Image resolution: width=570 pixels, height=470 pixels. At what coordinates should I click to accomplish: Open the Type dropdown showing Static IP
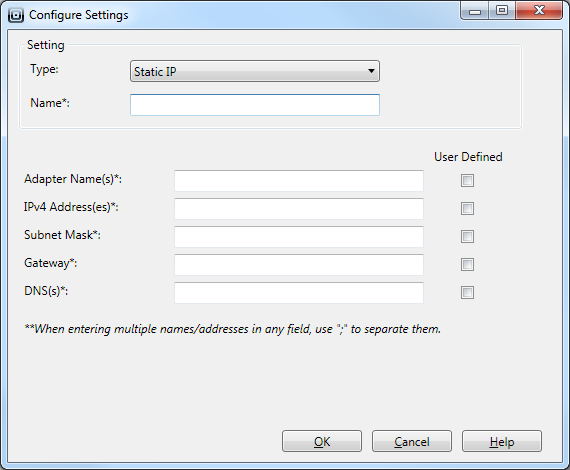[x=255, y=71]
